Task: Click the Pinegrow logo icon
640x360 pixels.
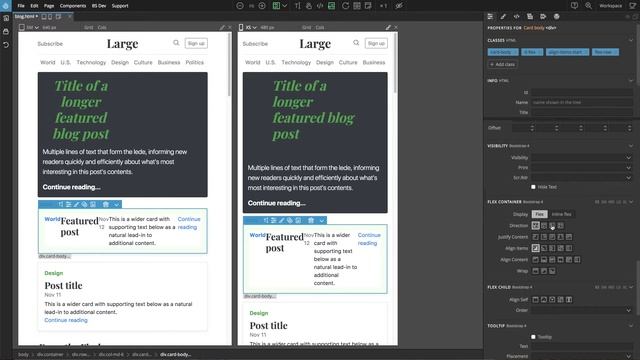Action: [6, 6]
